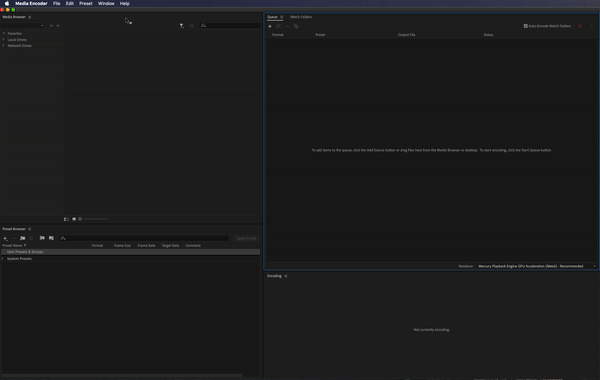Open the Renderer dropdown
Screen dimensions: 600x380
[x=536, y=266]
